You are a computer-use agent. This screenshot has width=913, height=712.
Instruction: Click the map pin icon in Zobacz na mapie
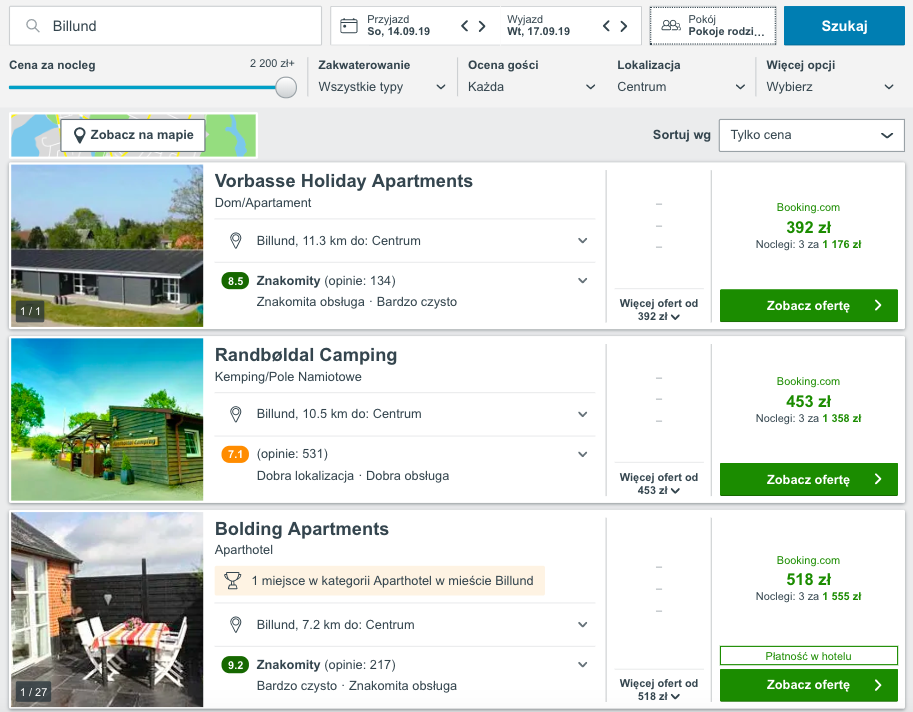80,136
